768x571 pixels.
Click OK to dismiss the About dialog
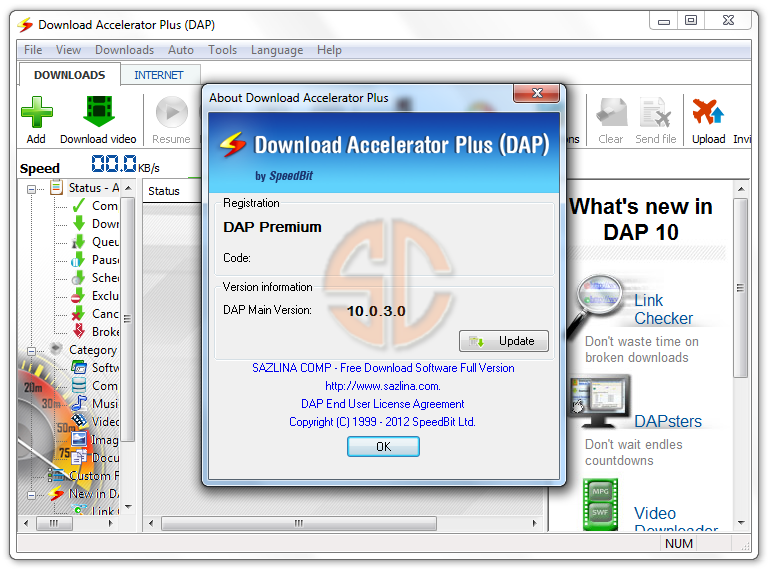coord(383,447)
